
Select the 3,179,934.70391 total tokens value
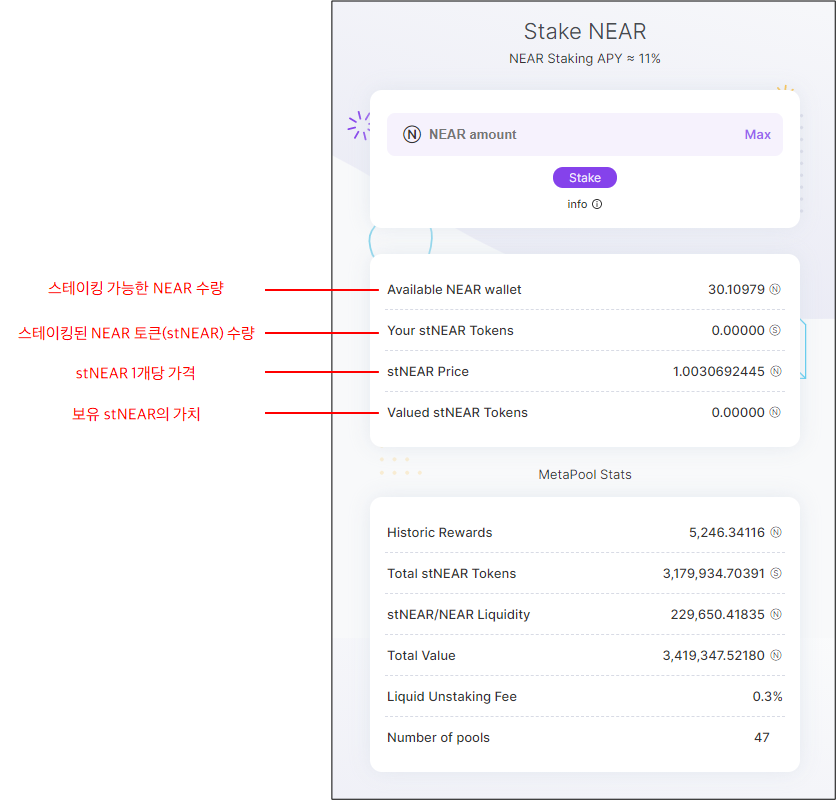click(714, 574)
